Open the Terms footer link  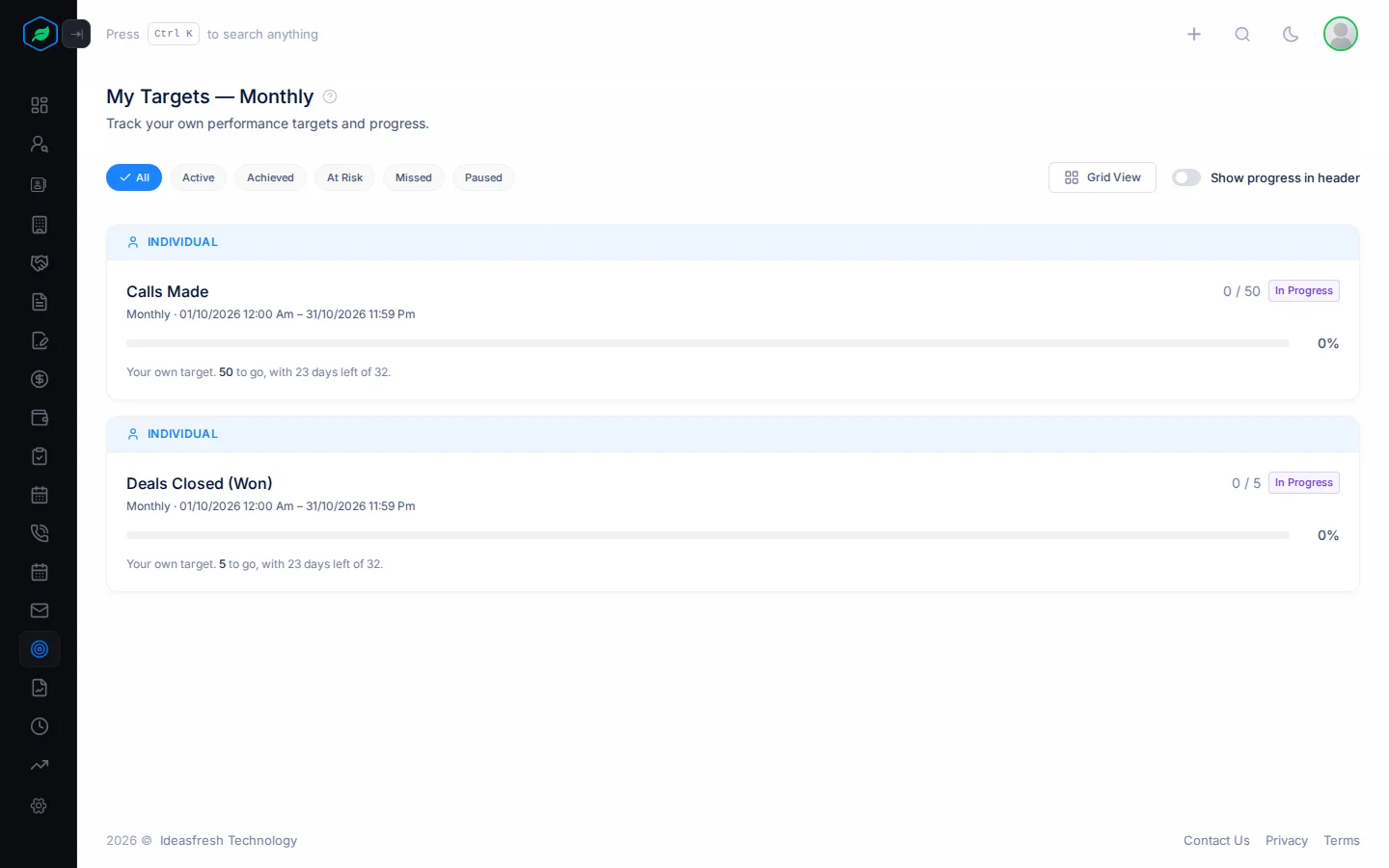coord(1342,840)
